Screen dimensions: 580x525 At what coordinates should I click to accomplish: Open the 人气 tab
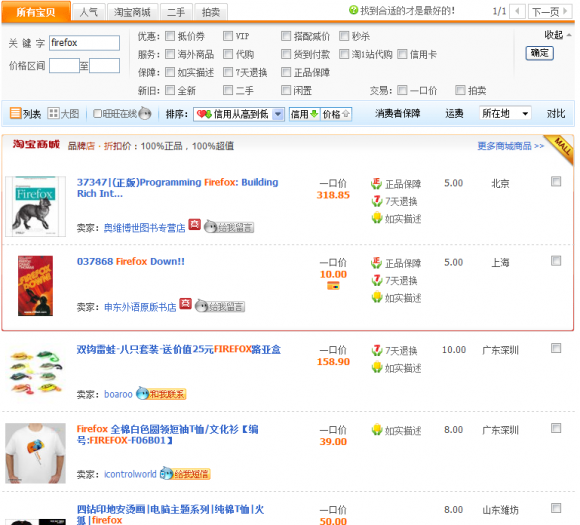[x=89, y=12]
